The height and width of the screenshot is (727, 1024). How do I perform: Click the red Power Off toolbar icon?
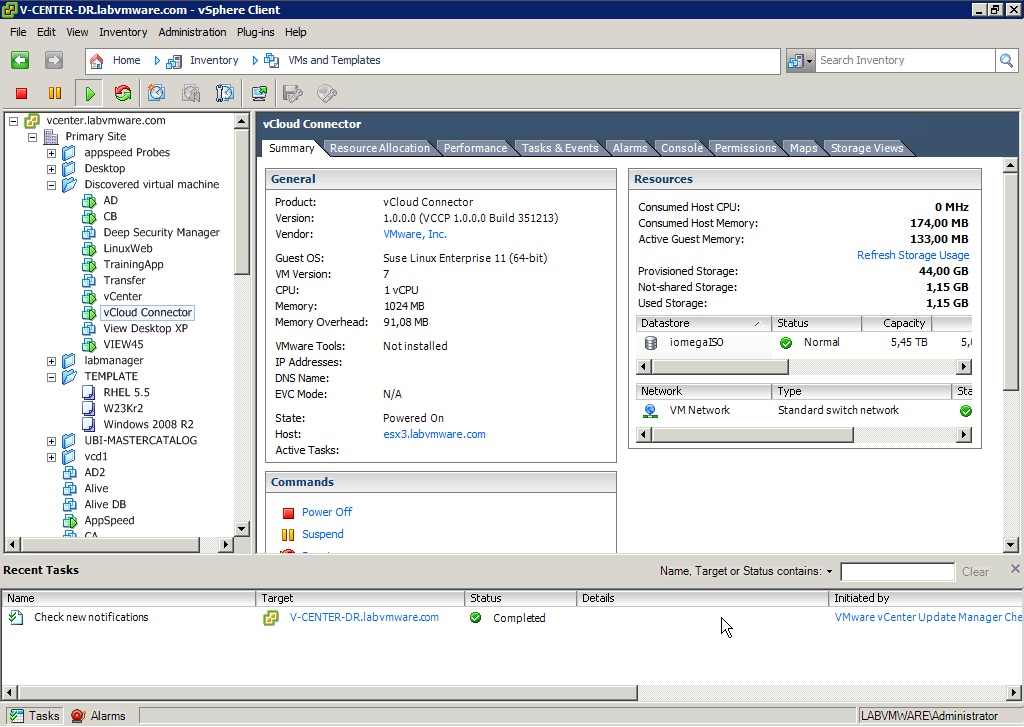click(x=22, y=93)
